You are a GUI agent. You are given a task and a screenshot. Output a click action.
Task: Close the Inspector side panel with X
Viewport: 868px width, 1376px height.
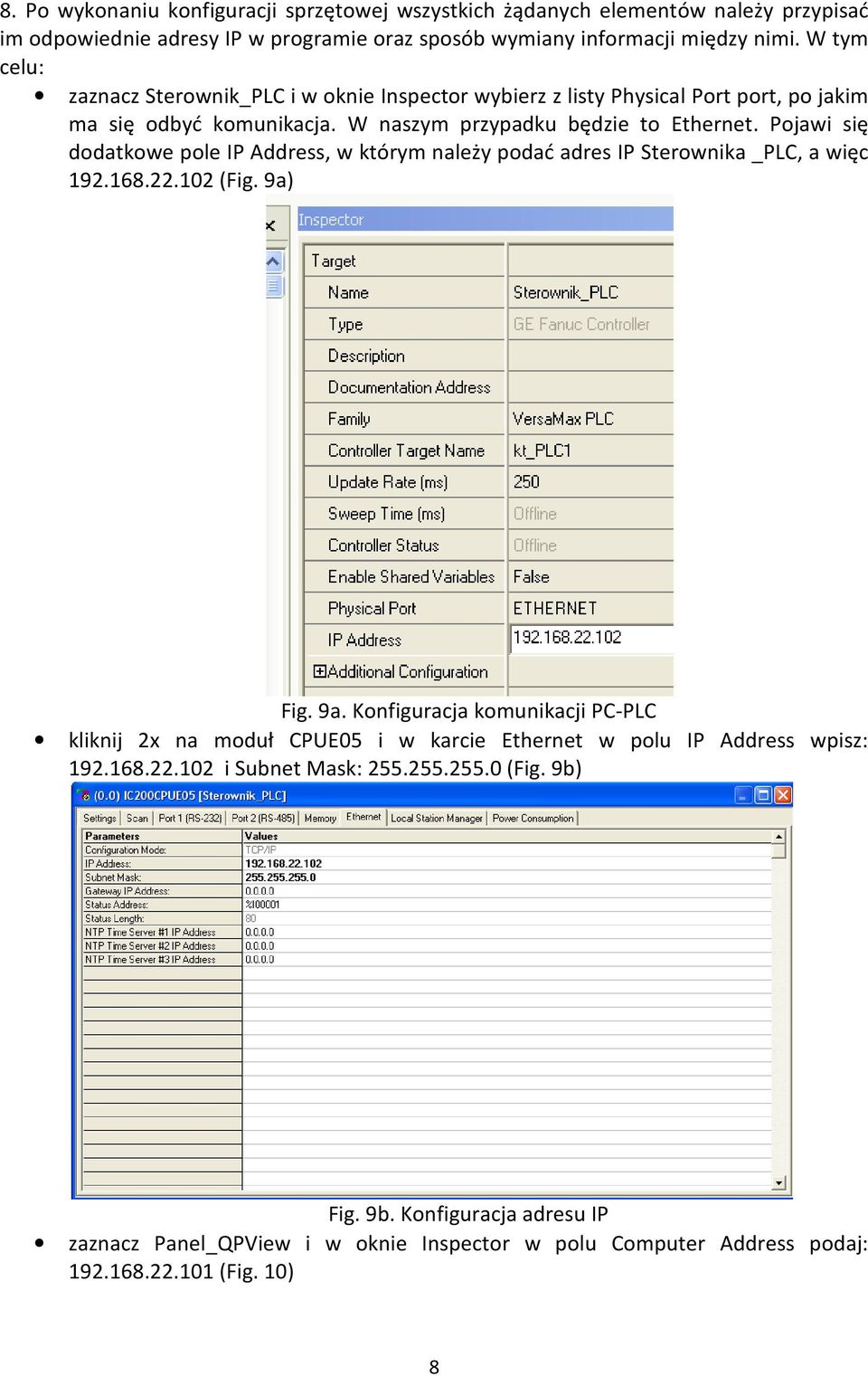coord(270,225)
